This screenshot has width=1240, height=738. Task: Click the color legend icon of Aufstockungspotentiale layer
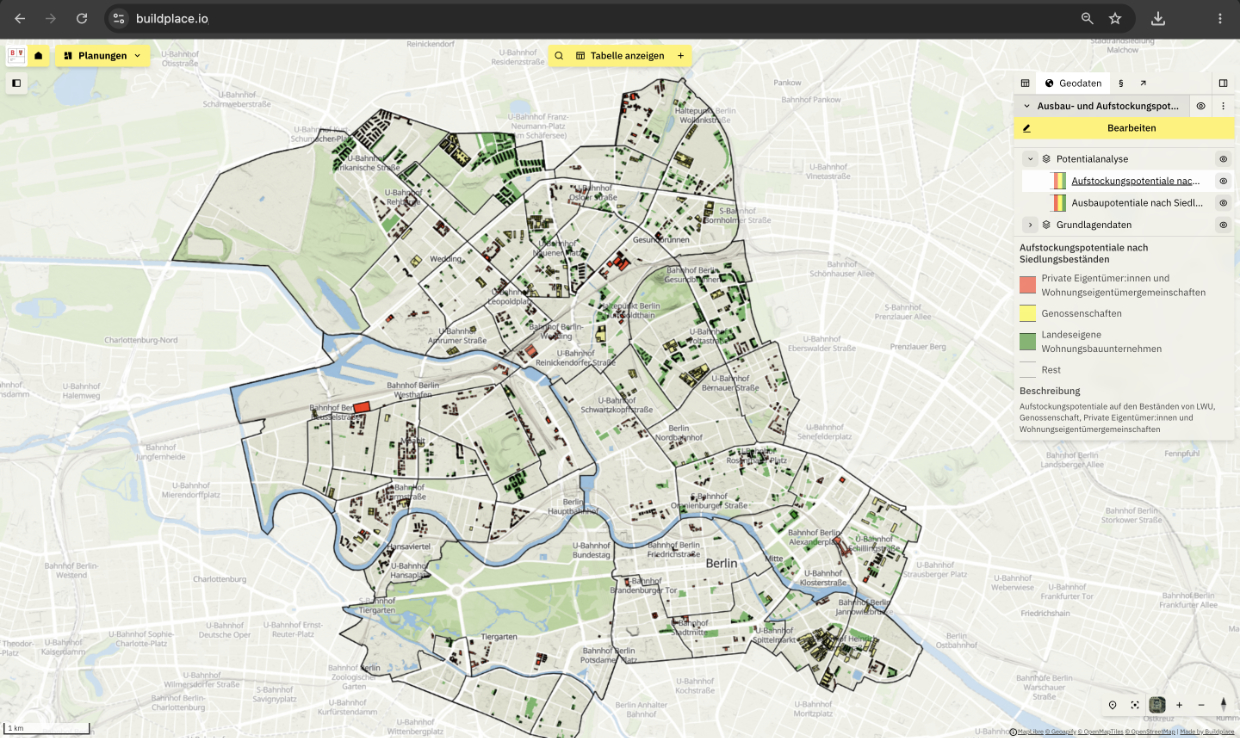point(1058,181)
